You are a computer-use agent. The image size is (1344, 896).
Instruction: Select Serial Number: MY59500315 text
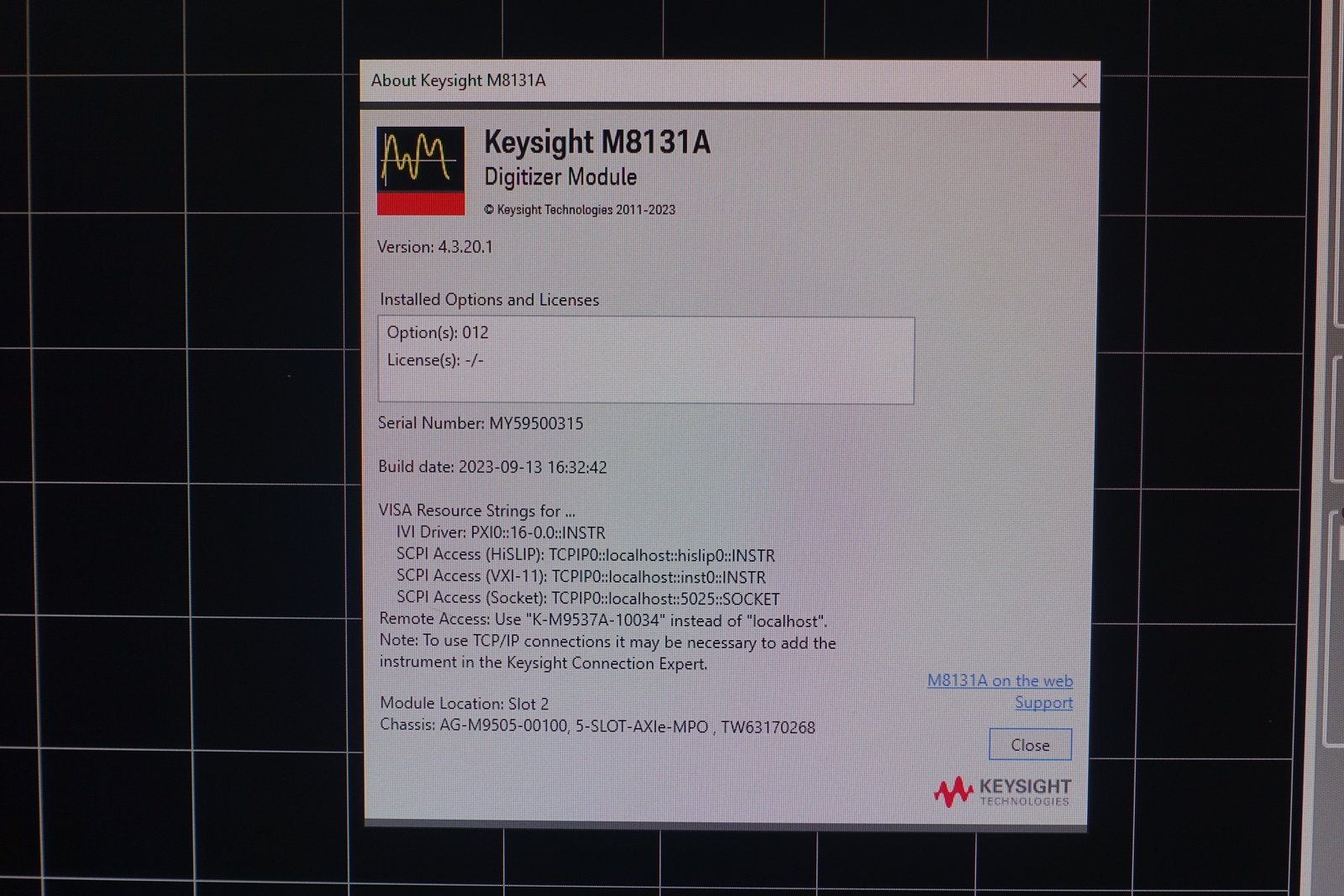point(480,423)
